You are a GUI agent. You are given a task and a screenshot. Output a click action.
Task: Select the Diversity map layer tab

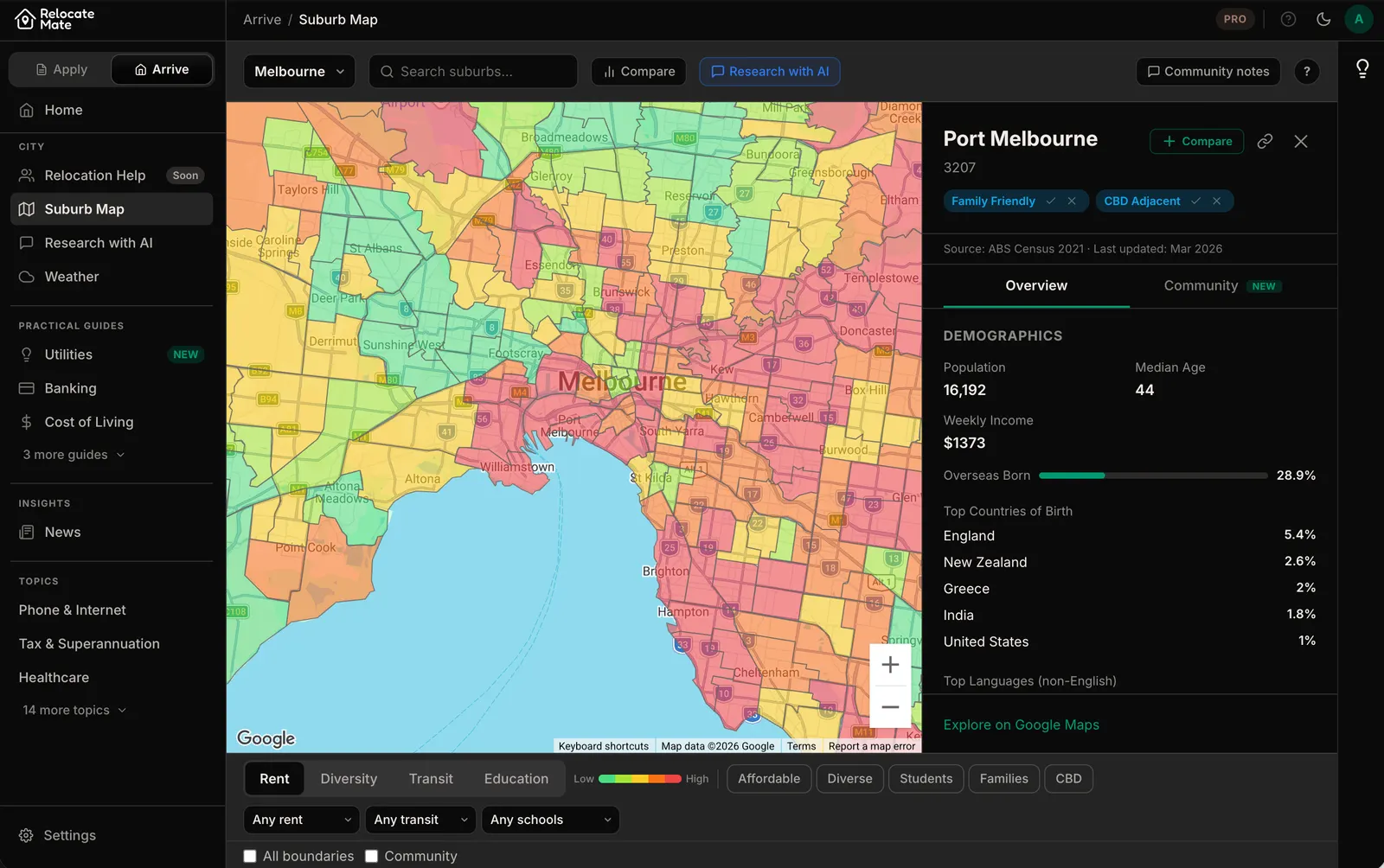pos(349,779)
